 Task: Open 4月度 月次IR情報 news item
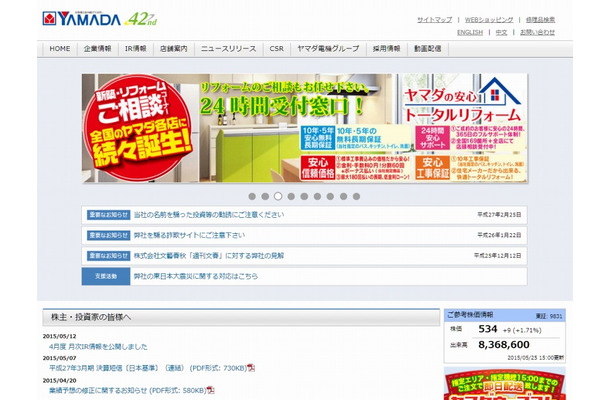pyautogui.click(x=98, y=347)
